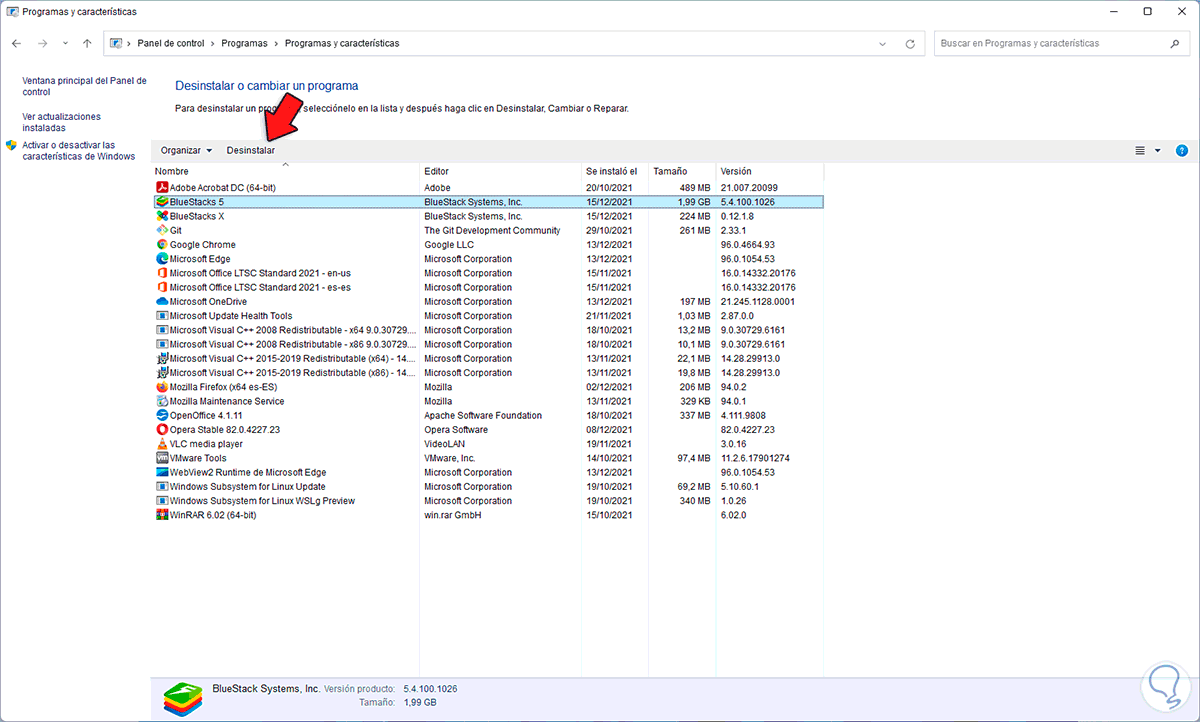This screenshot has width=1200, height=722.
Task: Click version 96.0.4664.93 of Chrome
Action: (747, 244)
